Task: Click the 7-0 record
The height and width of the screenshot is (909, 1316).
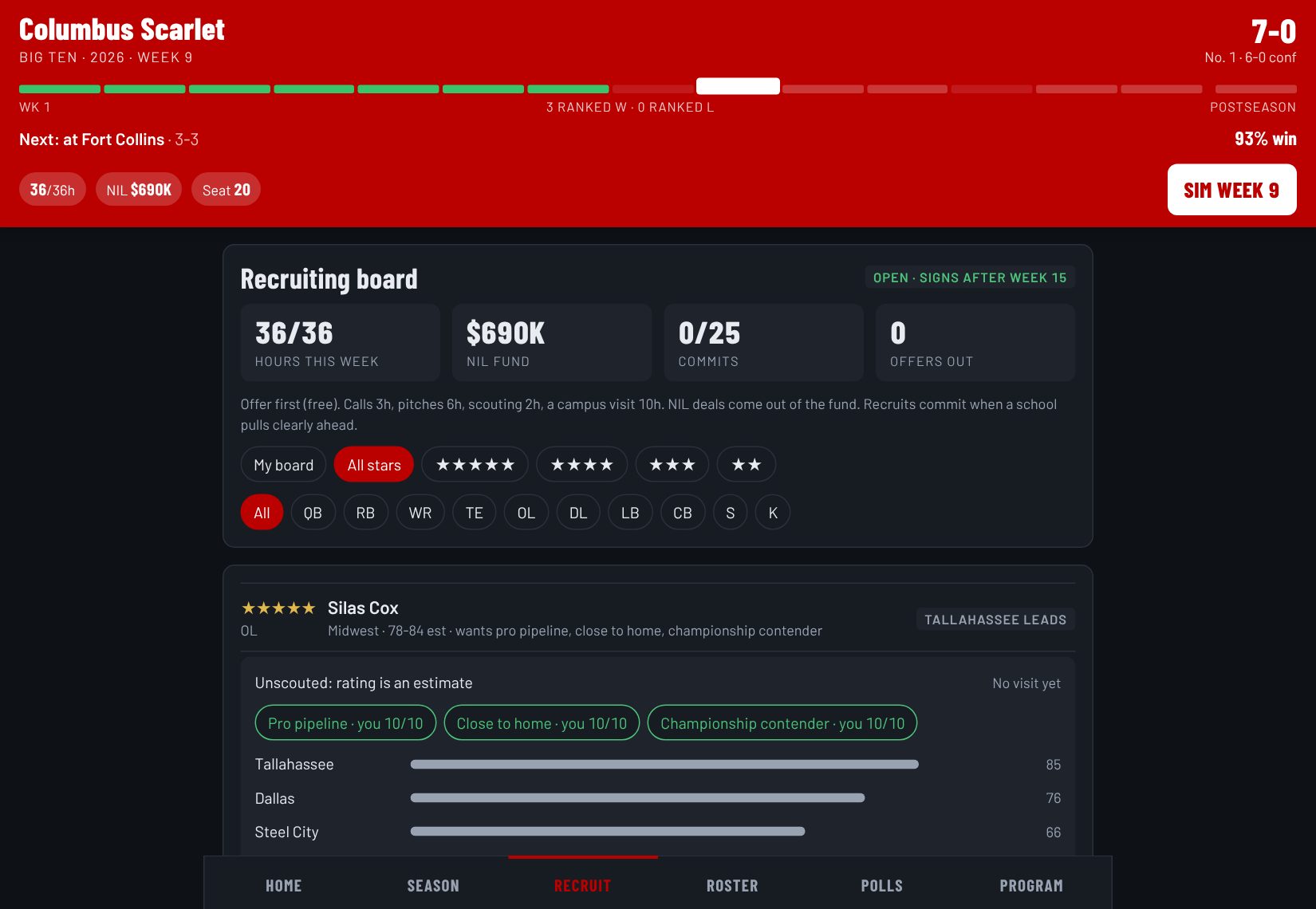Action: pyautogui.click(x=1274, y=32)
